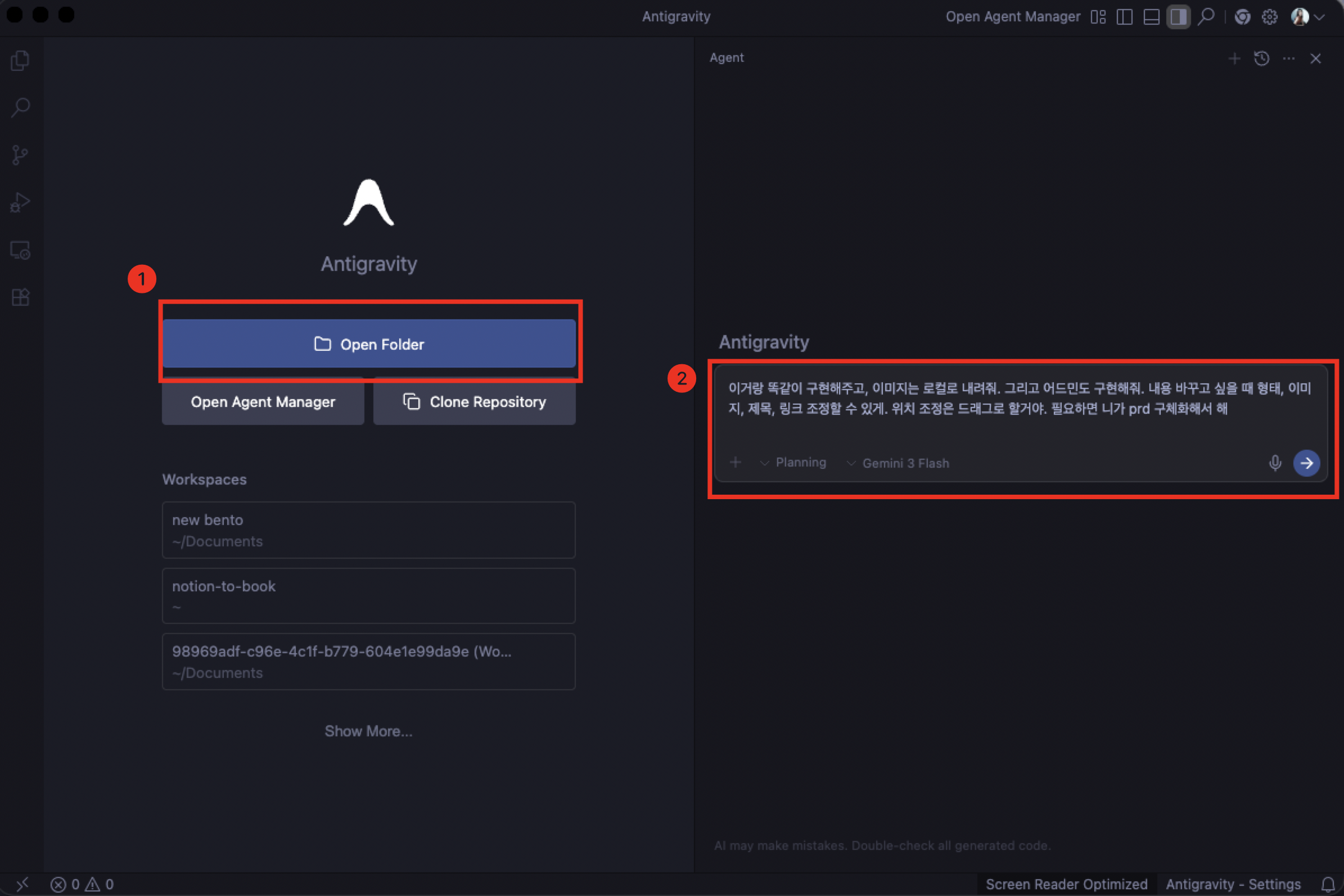The image size is (1344, 896).
Task: Toggle the primary side bar layout
Action: click(x=1124, y=17)
